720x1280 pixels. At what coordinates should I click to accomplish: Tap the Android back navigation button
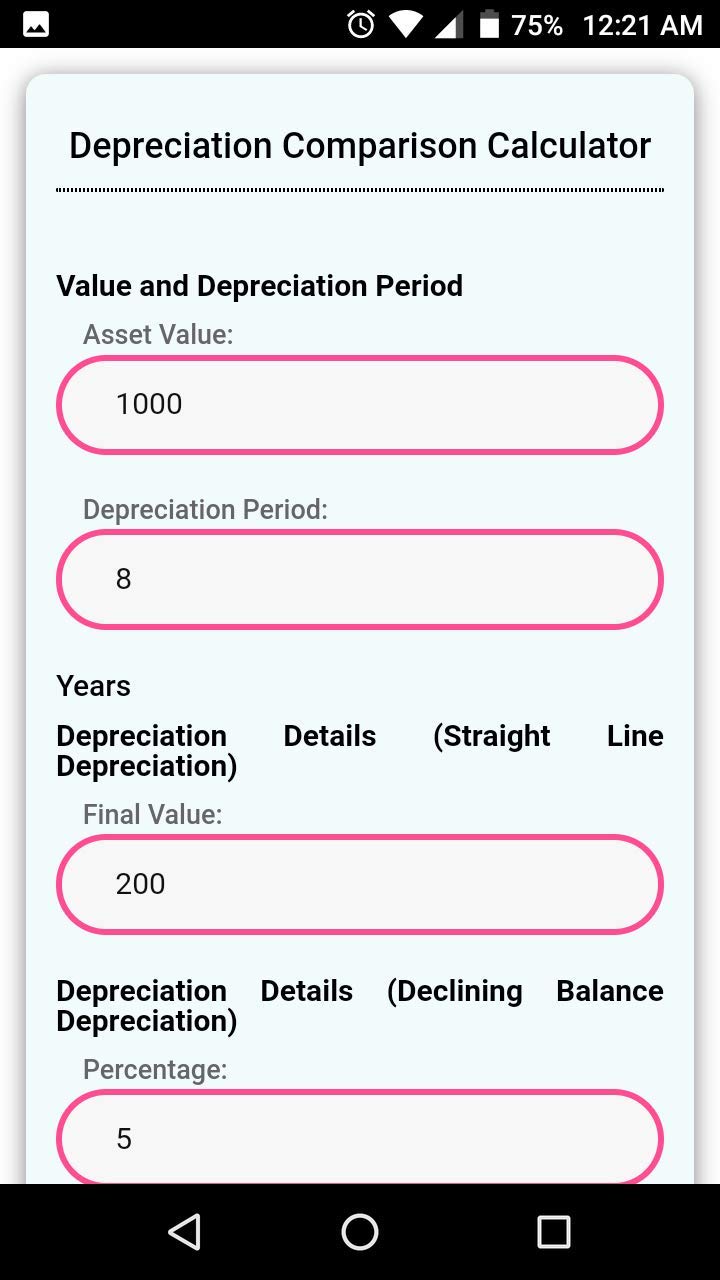coord(185,1231)
